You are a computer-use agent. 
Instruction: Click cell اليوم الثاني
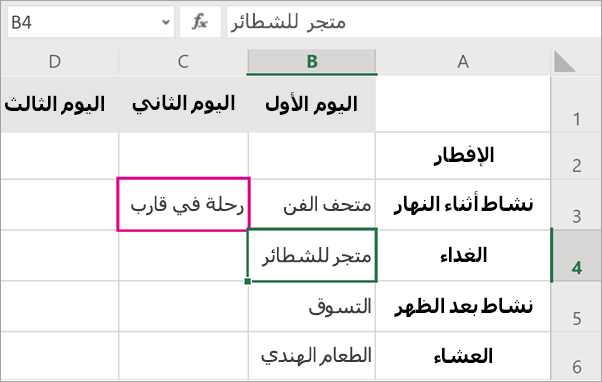pyautogui.click(x=184, y=104)
